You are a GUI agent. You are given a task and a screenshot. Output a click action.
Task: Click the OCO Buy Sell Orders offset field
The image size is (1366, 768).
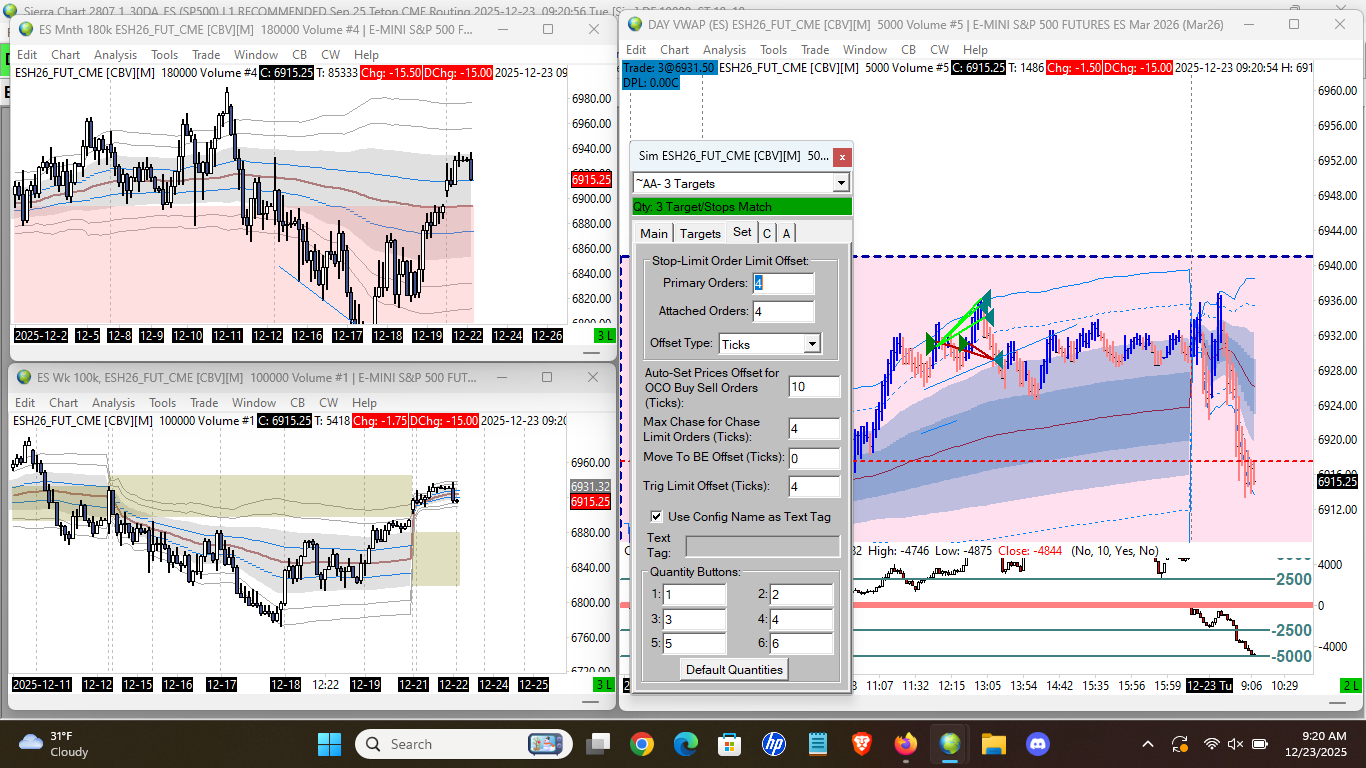pos(814,386)
